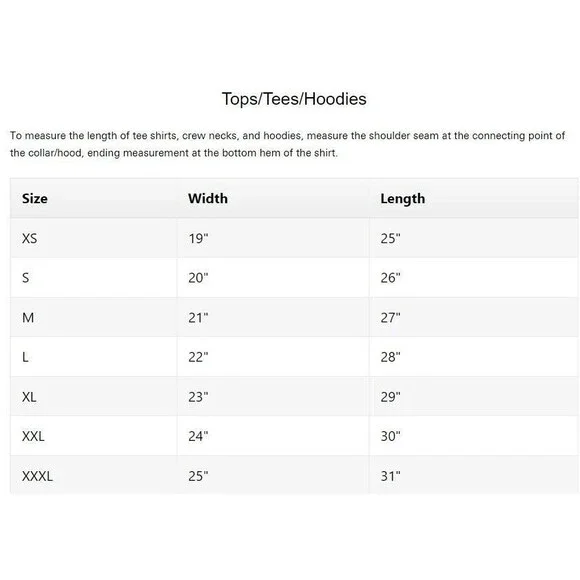Click the 21" width value for M
The height and width of the screenshot is (580, 580).
[x=198, y=318]
